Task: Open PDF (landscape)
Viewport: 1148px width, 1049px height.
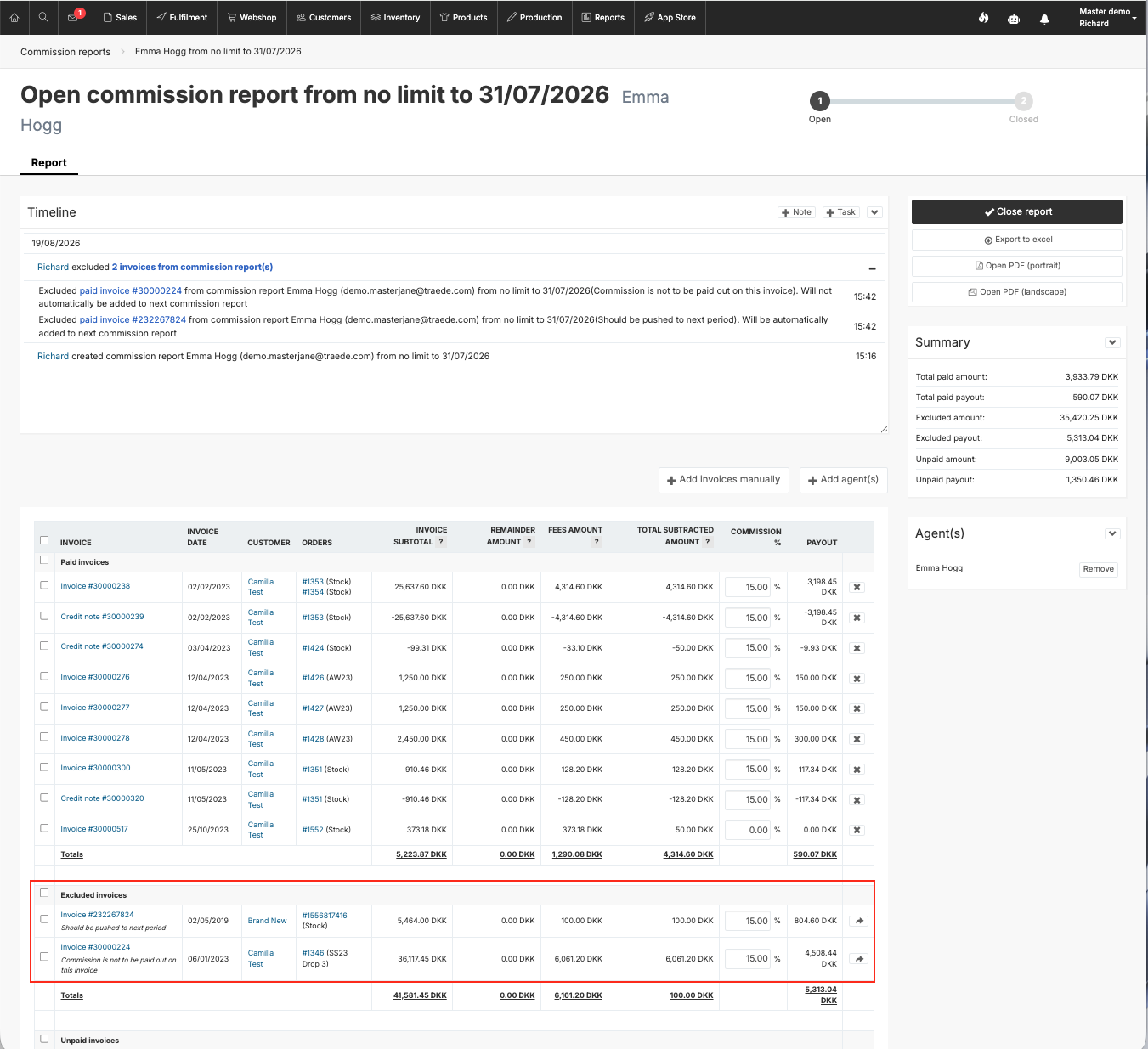Action: tap(1017, 292)
